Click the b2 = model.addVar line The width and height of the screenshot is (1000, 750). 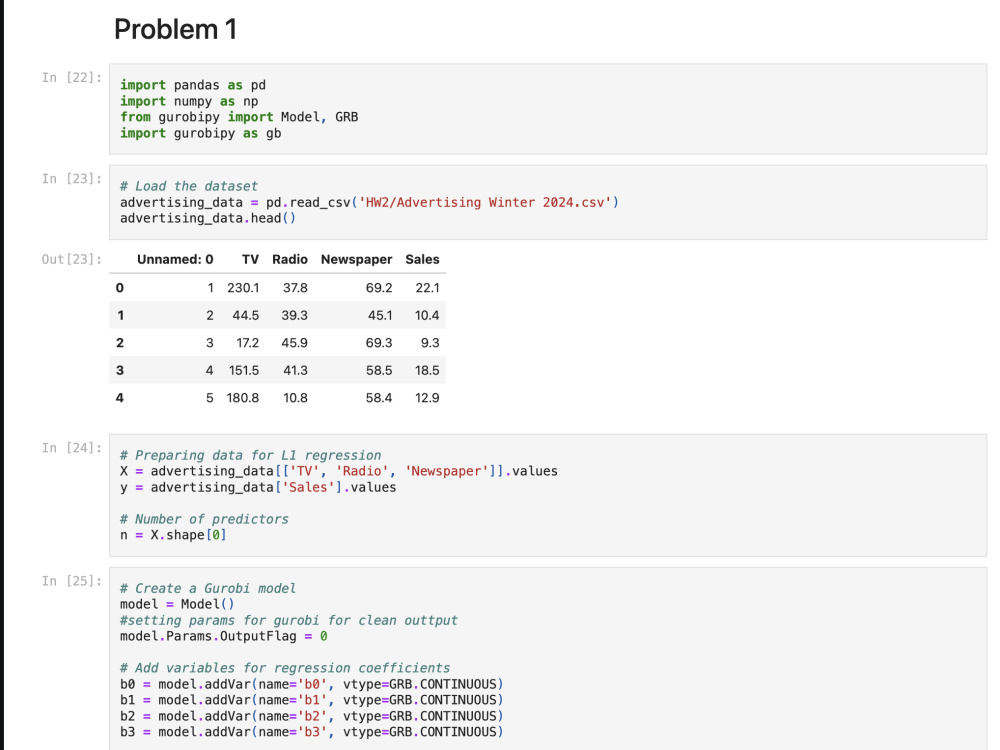tap(312, 716)
